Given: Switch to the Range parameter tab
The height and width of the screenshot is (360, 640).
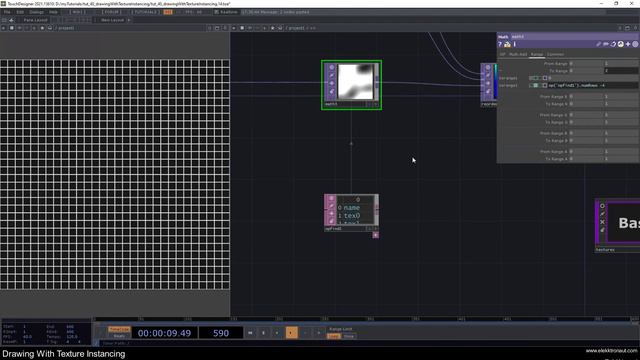Looking at the screenshot, I should click(x=537, y=54).
